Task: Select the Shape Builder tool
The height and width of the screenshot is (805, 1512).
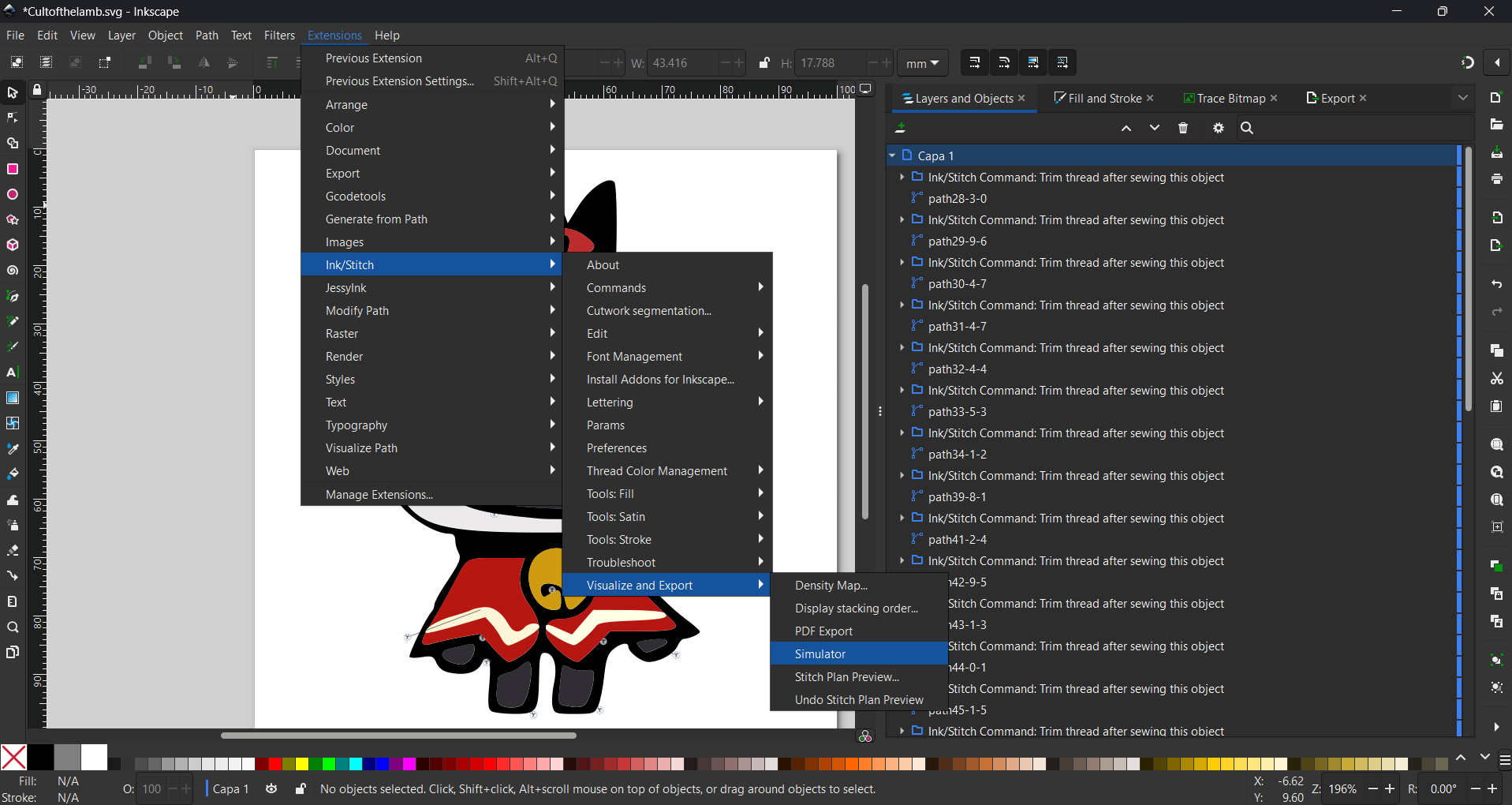Action: 13,144
